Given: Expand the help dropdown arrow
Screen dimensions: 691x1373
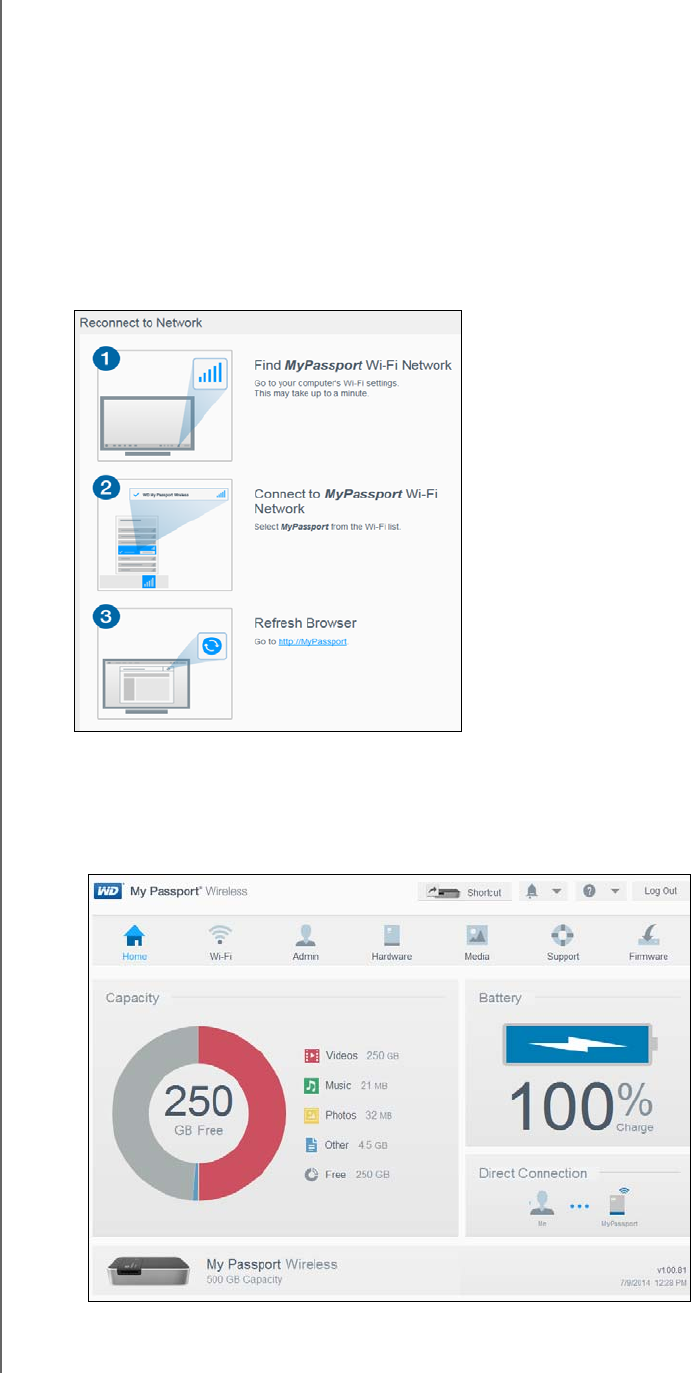Looking at the screenshot, I should (614, 891).
